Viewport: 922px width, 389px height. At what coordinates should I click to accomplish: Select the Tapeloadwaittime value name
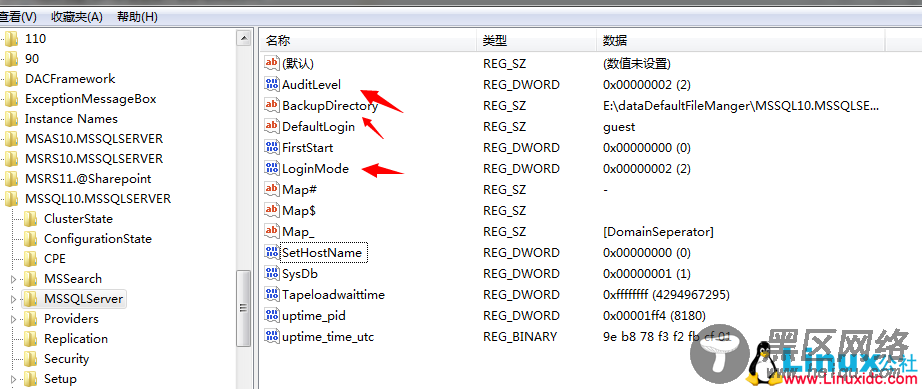pos(333,294)
